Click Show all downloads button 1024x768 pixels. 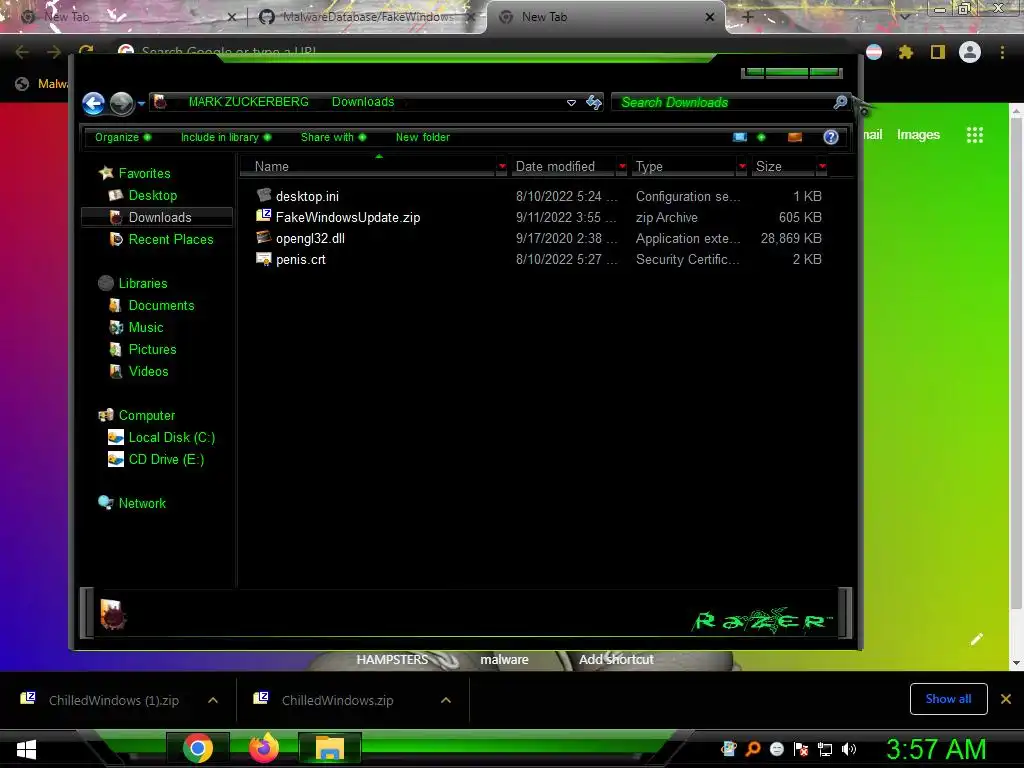point(948,699)
